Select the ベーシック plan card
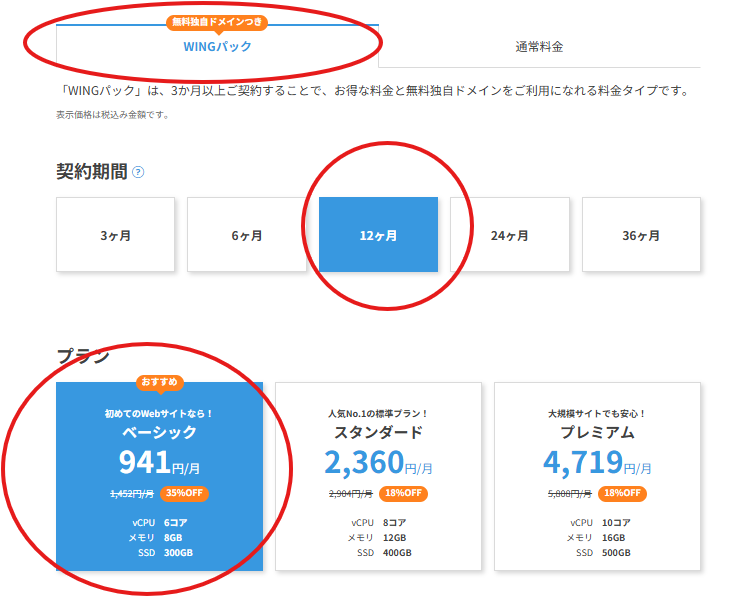 [x=159, y=476]
